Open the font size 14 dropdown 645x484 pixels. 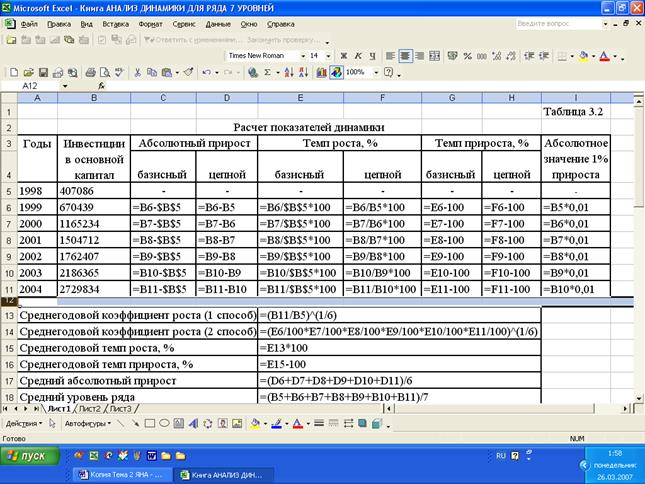[x=328, y=56]
